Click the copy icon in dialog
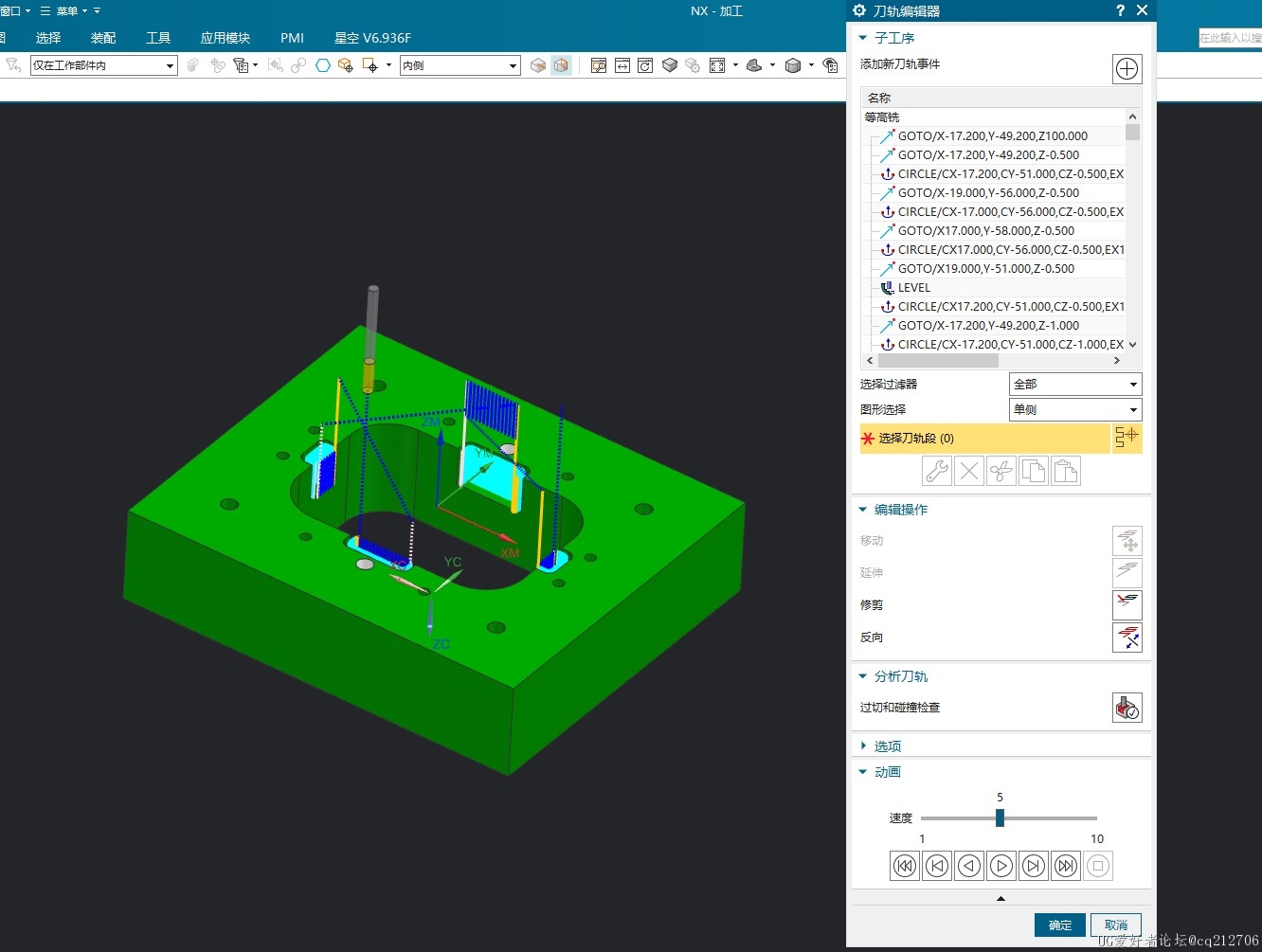1262x952 pixels. click(x=1034, y=471)
